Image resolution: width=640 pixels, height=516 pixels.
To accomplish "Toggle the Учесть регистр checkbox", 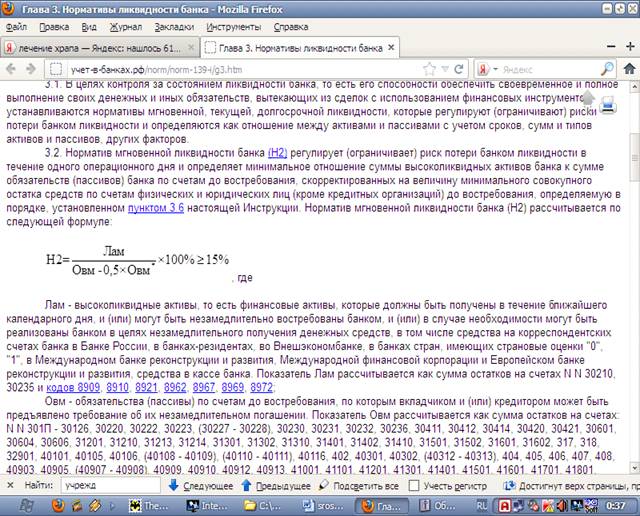I will point(415,485).
